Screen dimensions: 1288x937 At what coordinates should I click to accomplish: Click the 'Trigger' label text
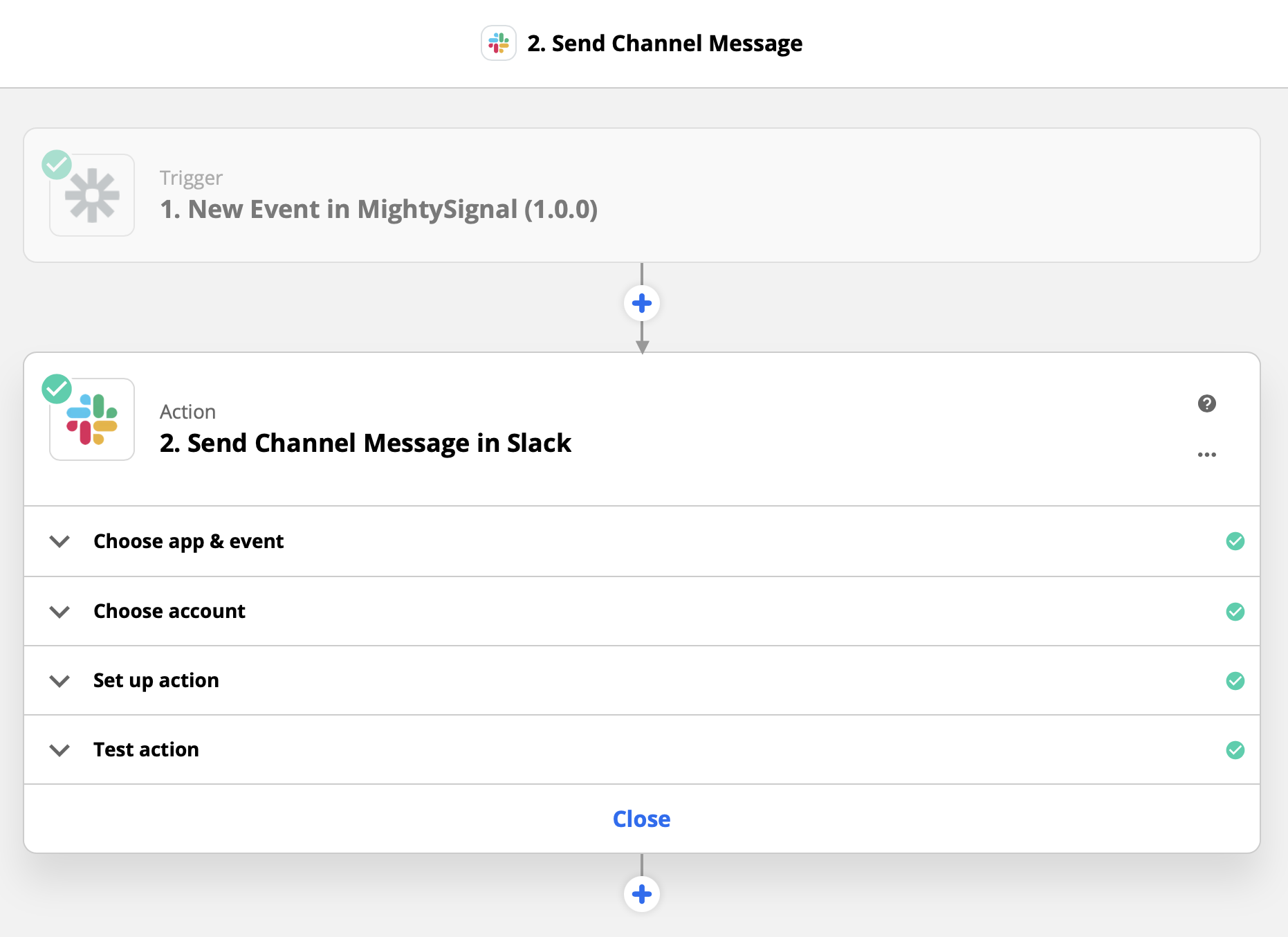click(191, 178)
